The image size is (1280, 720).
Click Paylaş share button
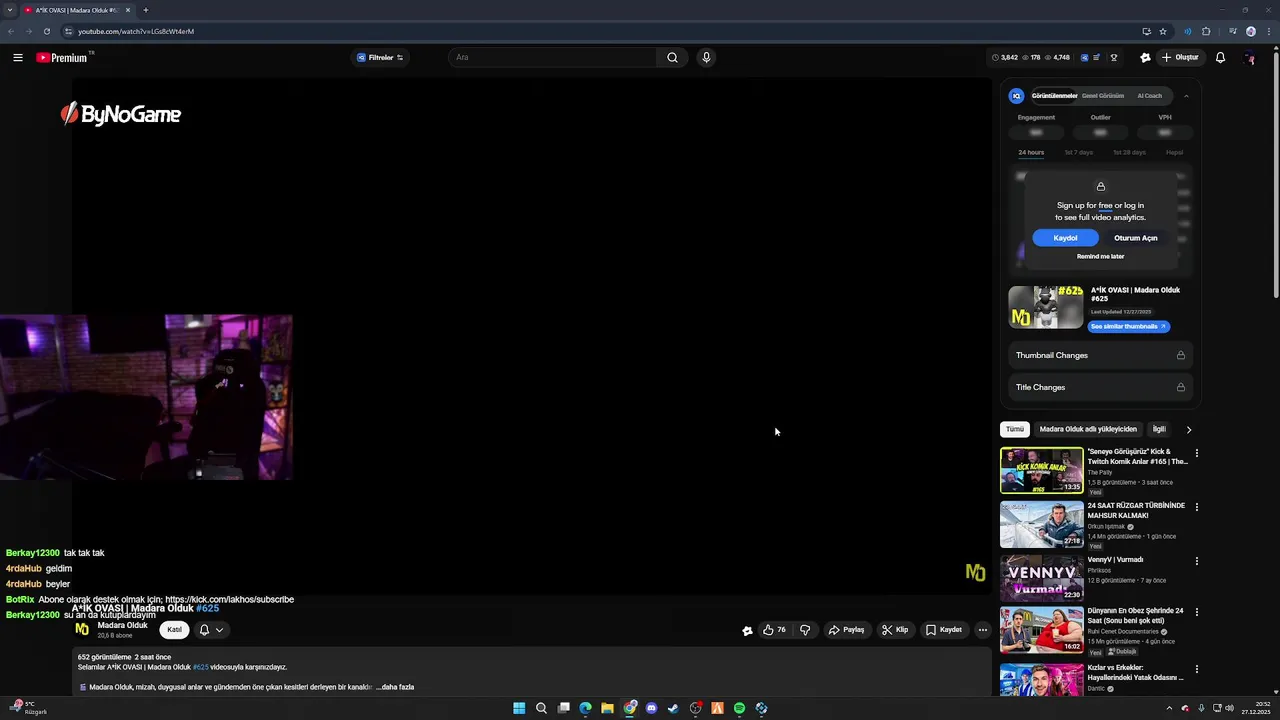(x=846, y=630)
